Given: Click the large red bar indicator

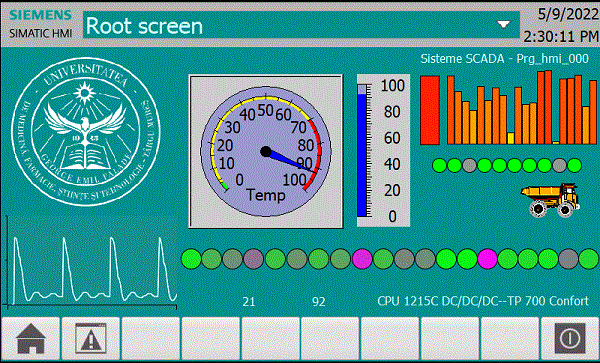Looking at the screenshot, I should tap(430, 110).
